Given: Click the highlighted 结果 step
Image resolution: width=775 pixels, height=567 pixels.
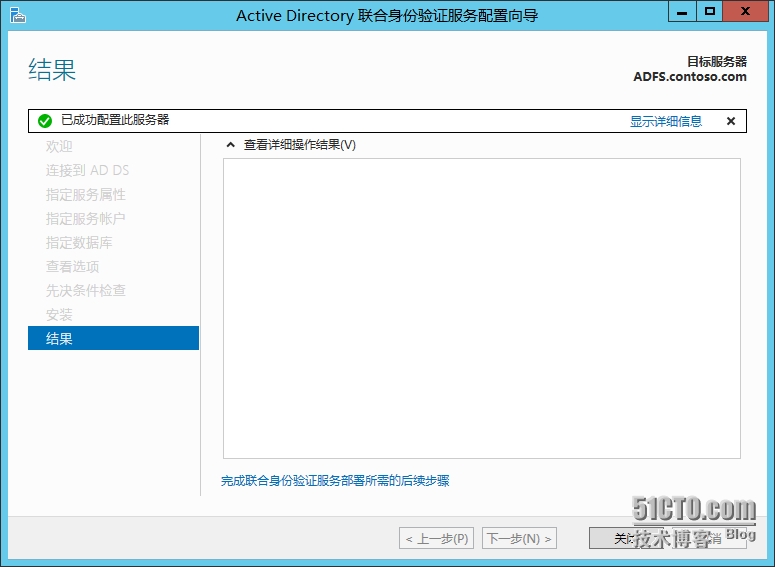Looking at the screenshot, I should tap(113, 338).
